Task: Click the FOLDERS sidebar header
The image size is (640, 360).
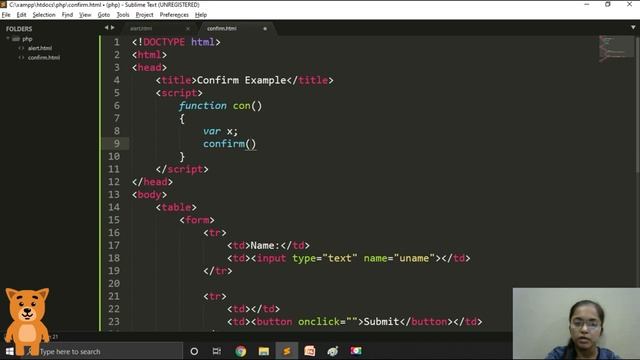Action: (x=19, y=29)
